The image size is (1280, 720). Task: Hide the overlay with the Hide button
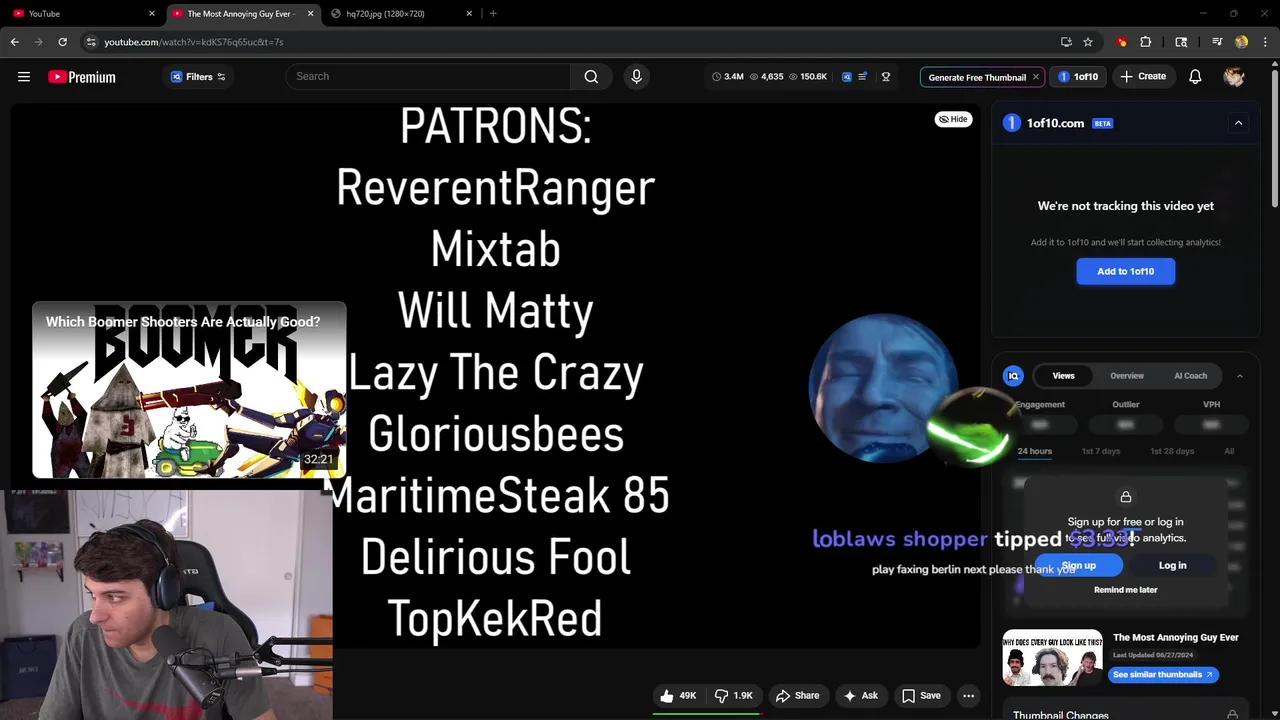pyautogui.click(x=953, y=119)
